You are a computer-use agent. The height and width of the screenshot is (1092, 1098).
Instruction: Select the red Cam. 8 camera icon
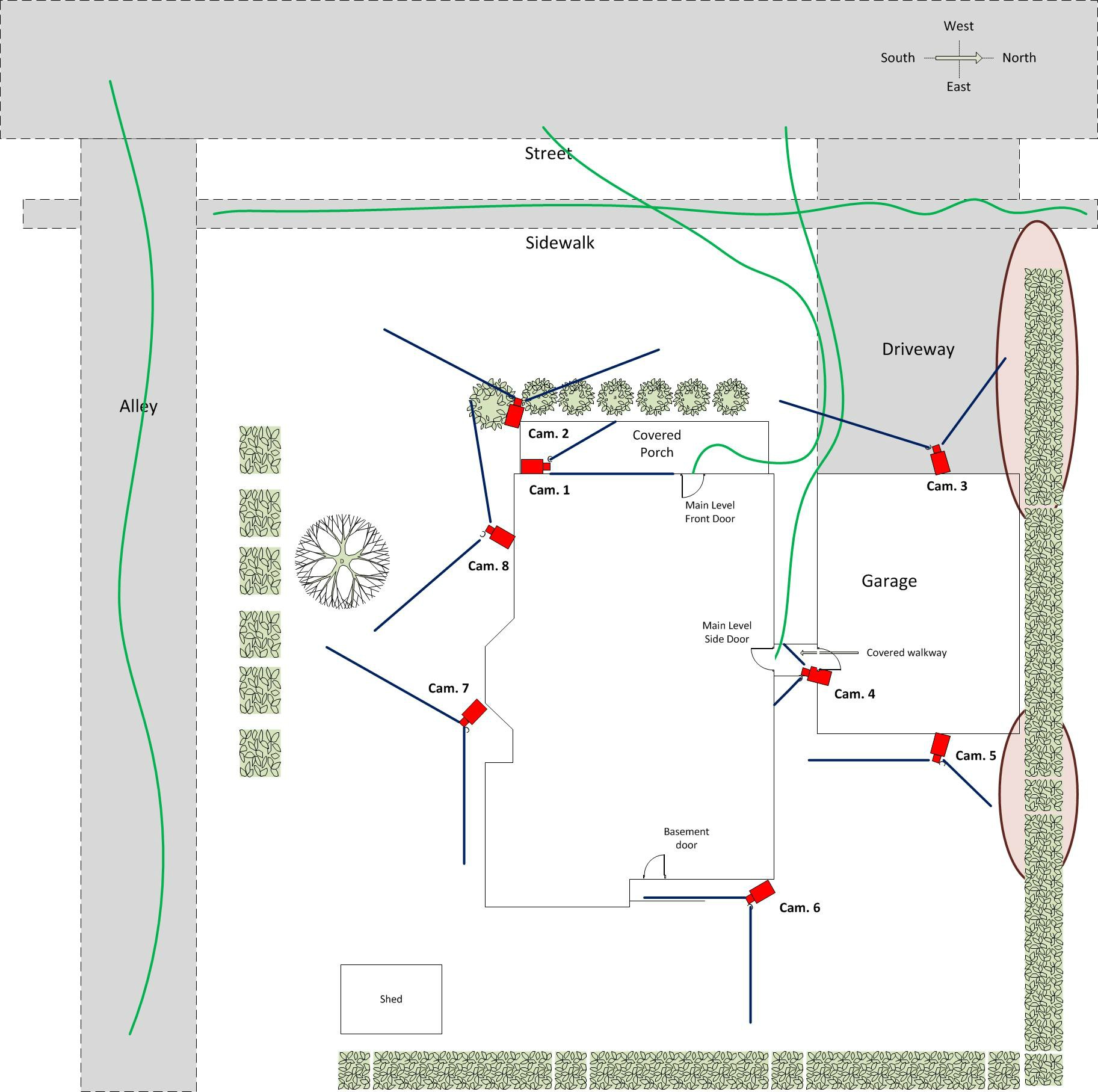(500, 536)
